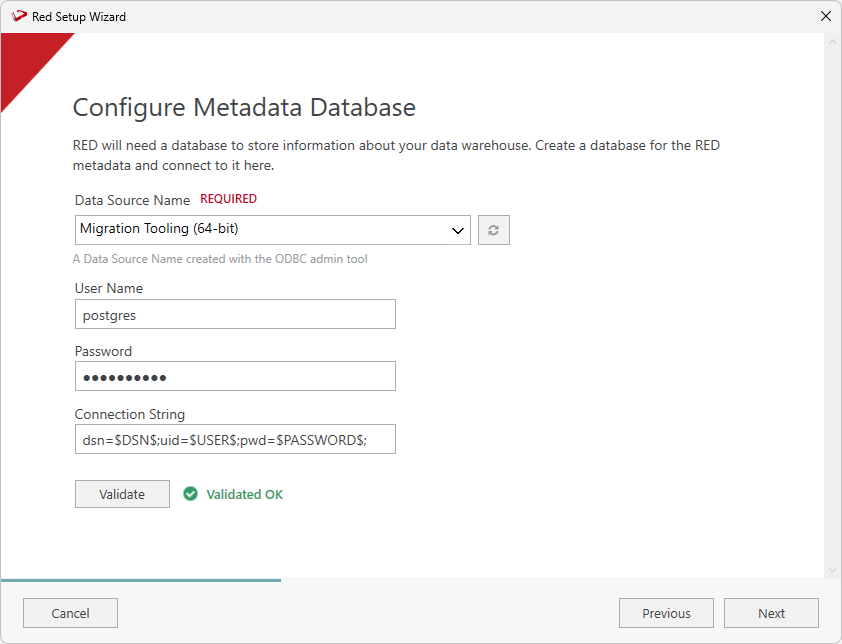
Task: Proceed with the Next button
Action: pos(771,613)
